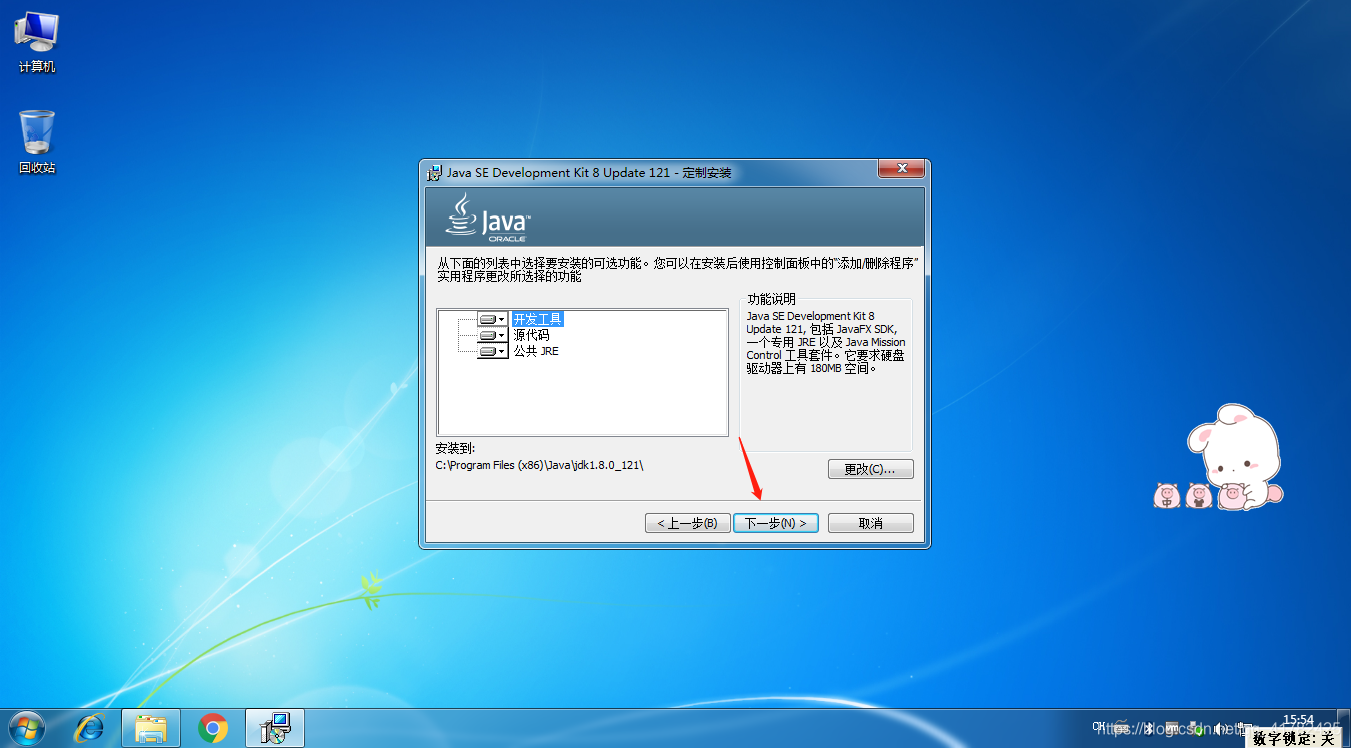Cancel the installation with 取消
Screen dimensions: 1351x748
pyautogui.click(x=871, y=523)
